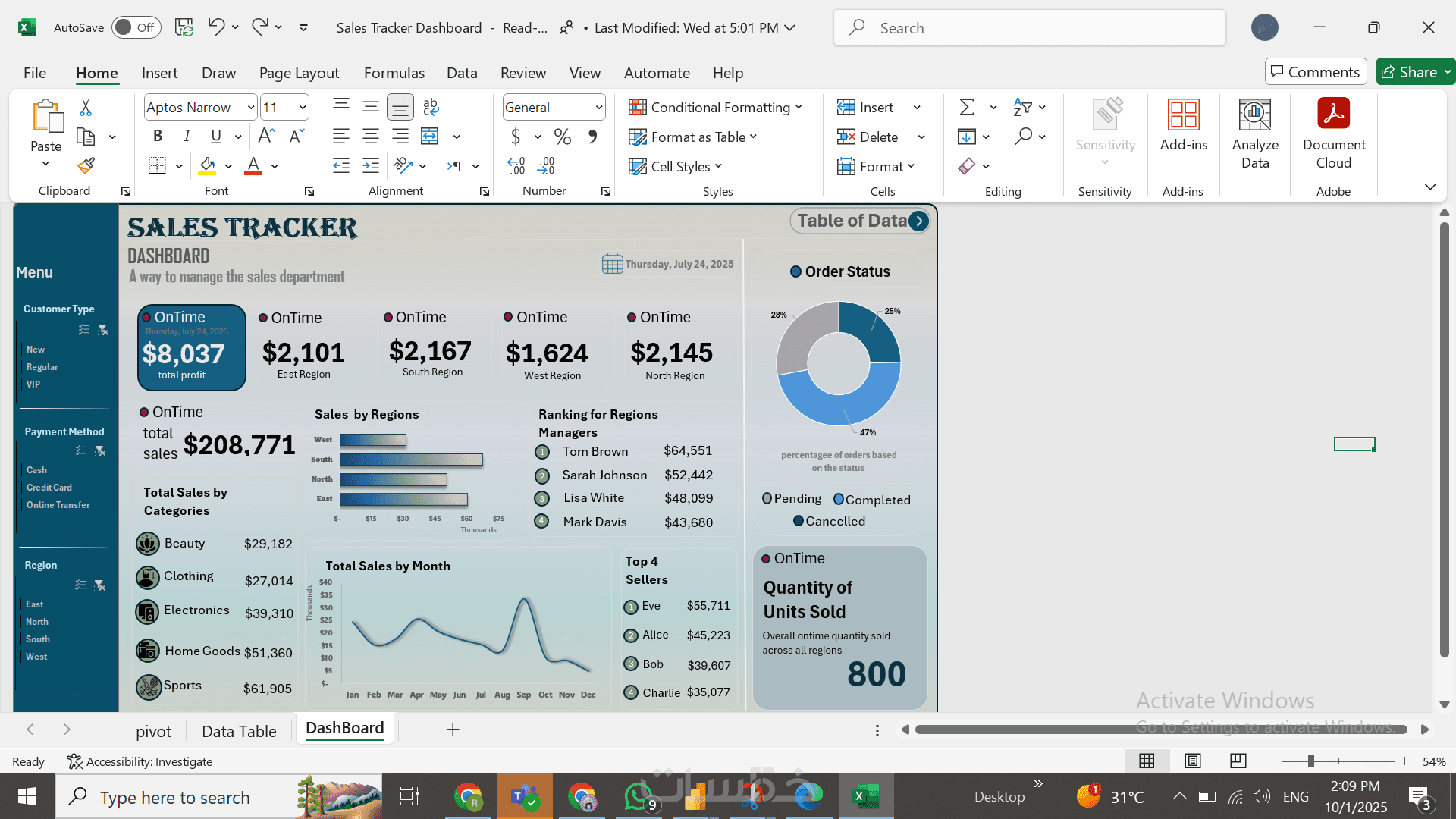This screenshot has width=1456, height=819.
Task: Click the Wrap Text icon
Action: coord(431,107)
